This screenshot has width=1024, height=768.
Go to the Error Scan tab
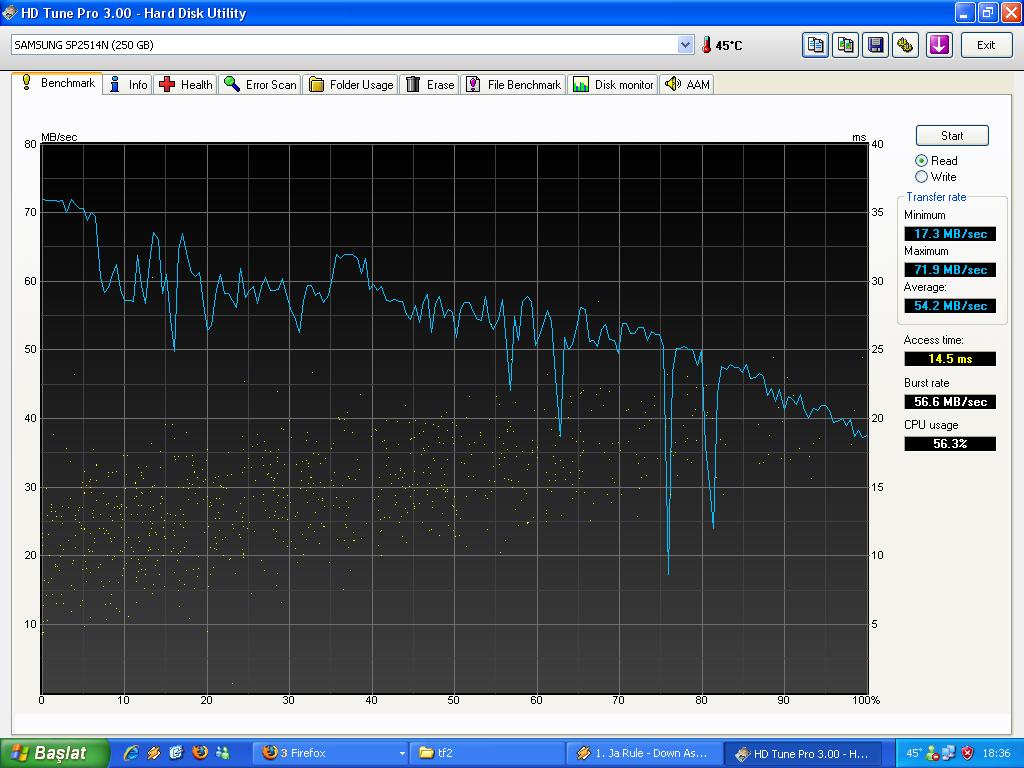tap(260, 85)
